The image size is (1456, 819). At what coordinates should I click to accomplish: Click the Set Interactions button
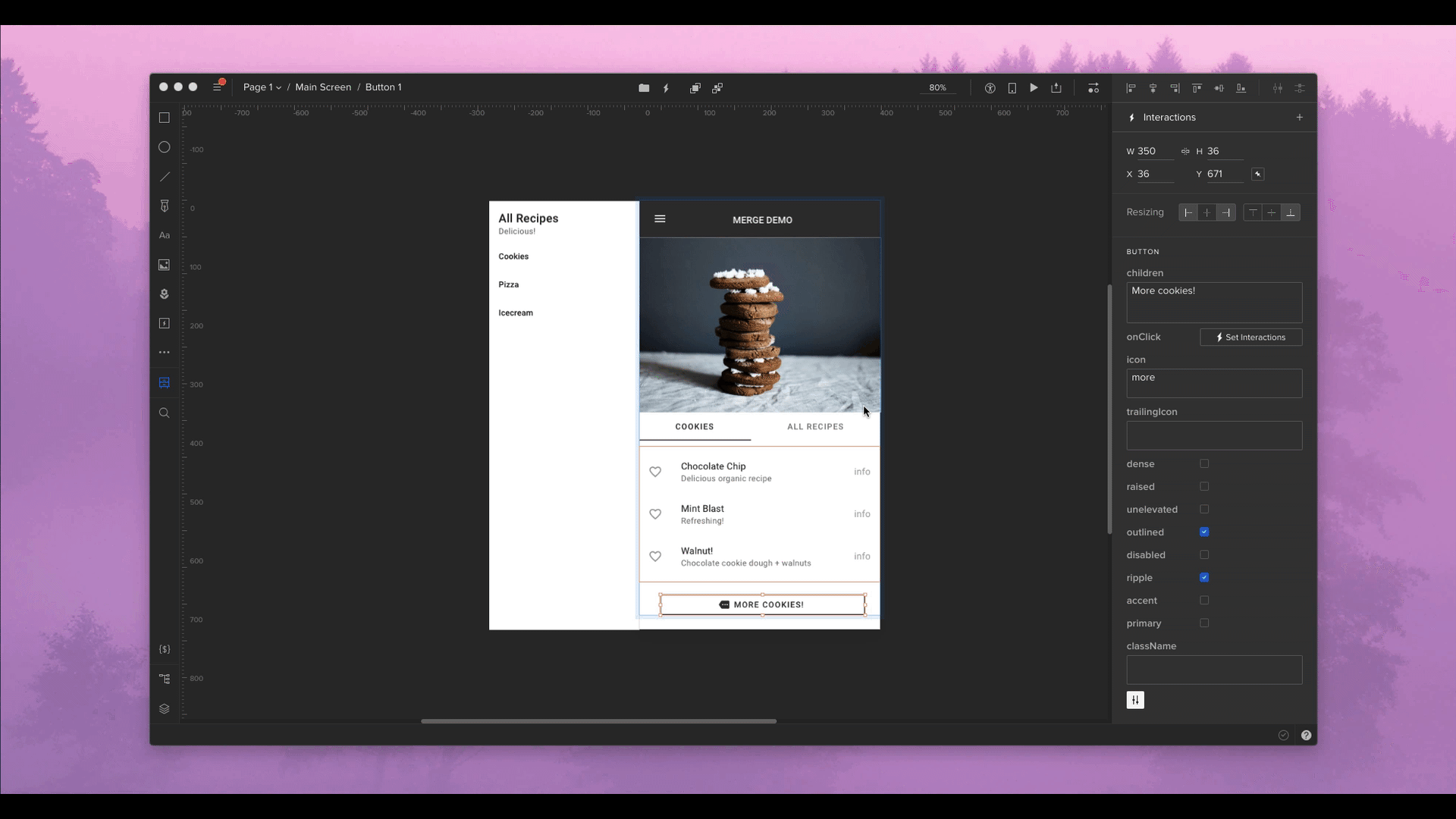[1251, 337]
